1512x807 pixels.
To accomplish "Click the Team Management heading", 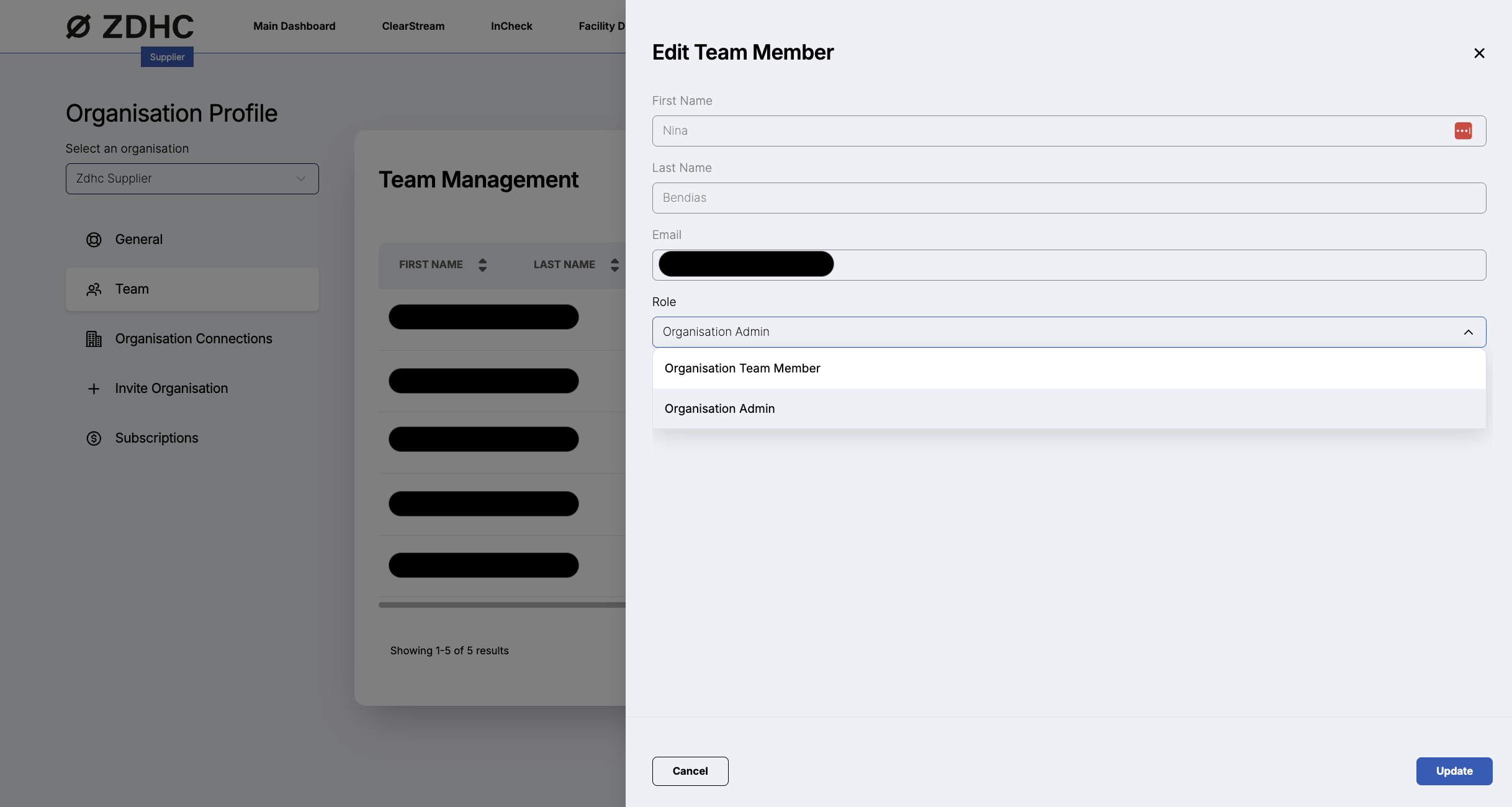I will pos(479,180).
